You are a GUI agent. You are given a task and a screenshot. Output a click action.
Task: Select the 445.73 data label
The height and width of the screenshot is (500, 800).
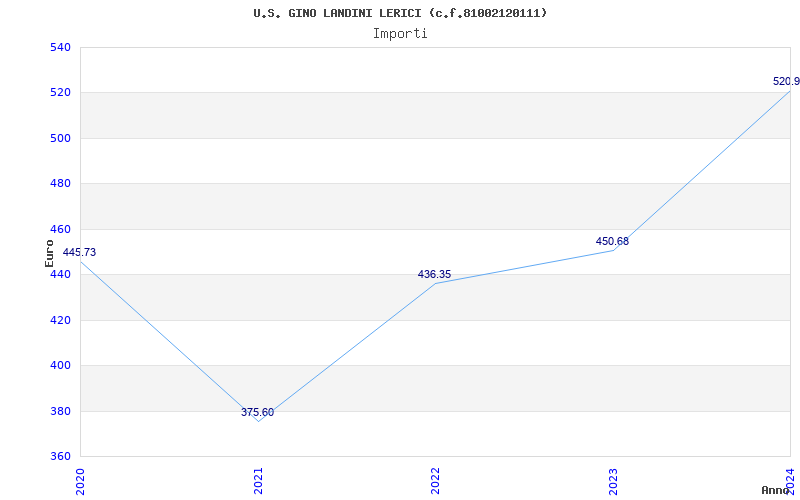click(x=79, y=253)
